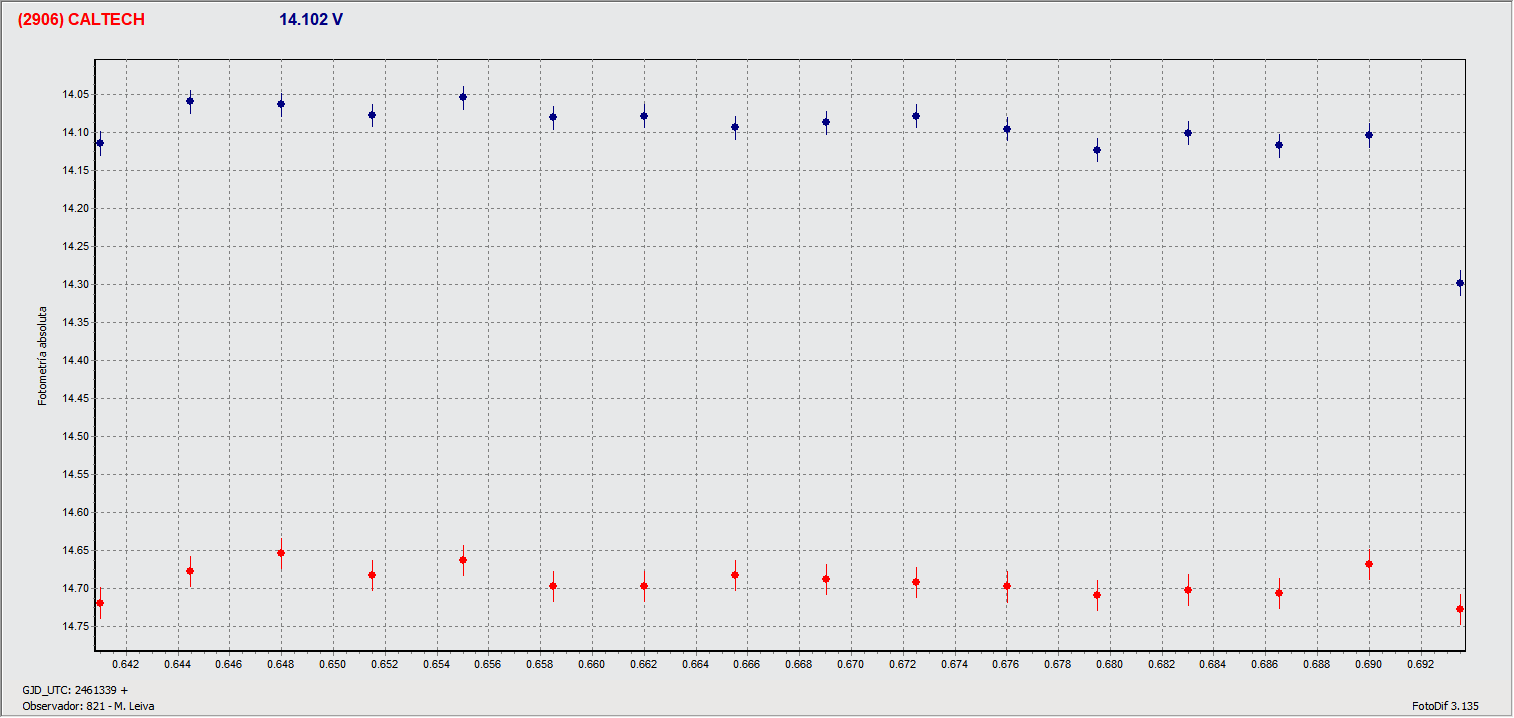
Task: Click the red data point at time 0.662
Action: [x=644, y=586]
